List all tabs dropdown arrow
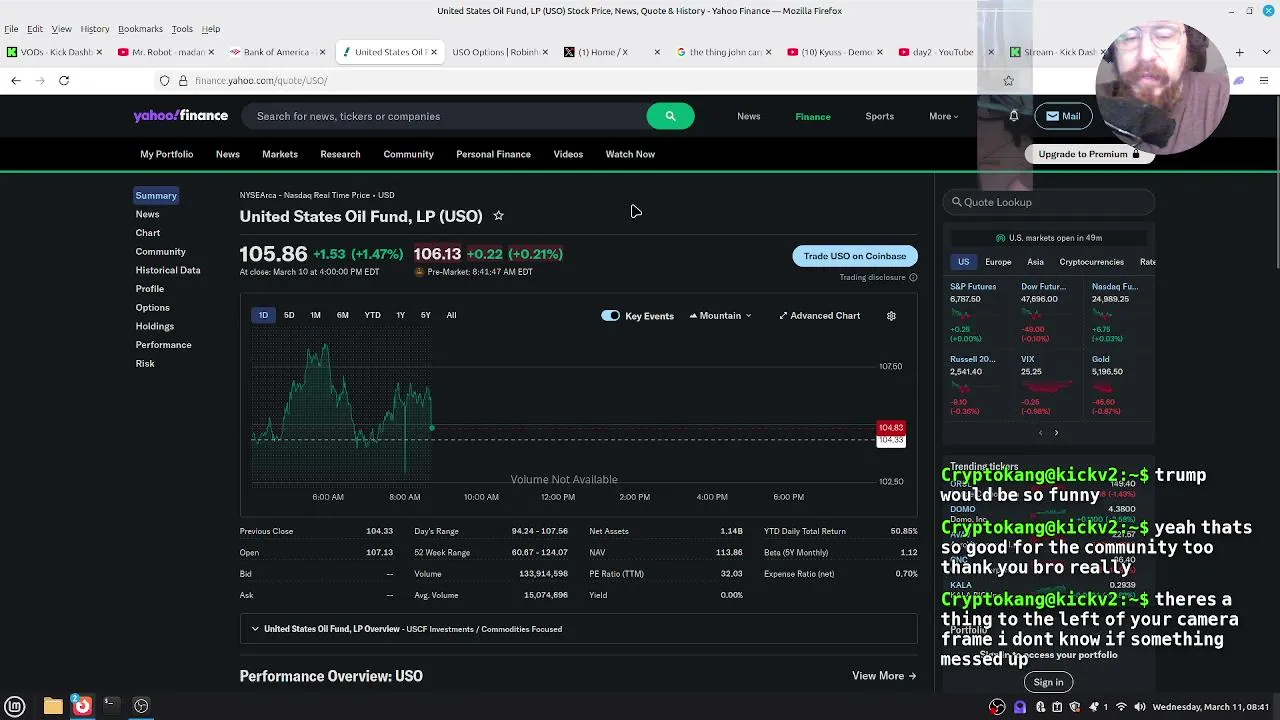 tap(1265, 52)
